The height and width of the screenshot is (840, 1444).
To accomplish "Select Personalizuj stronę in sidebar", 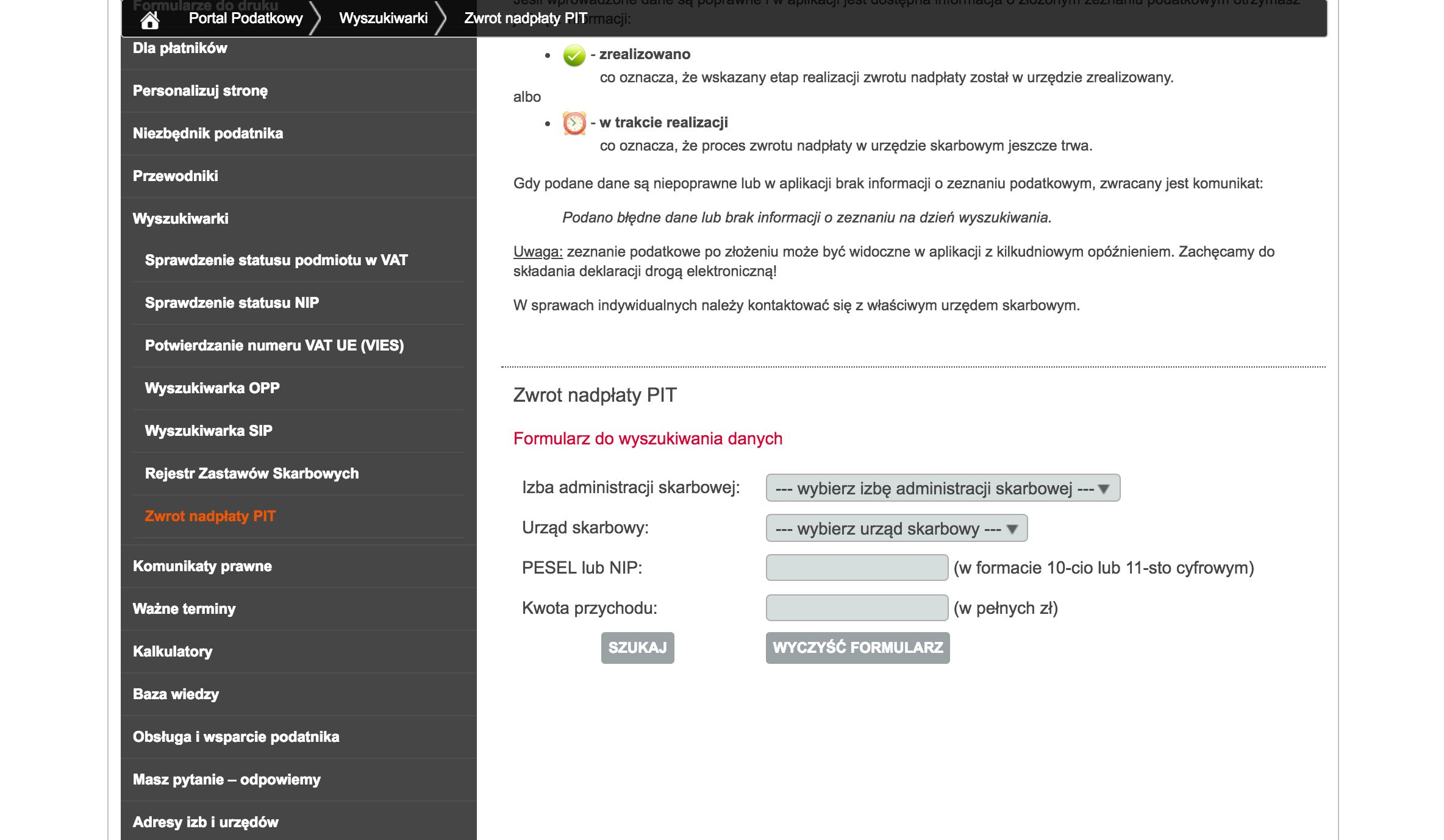I will tap(200, 91).
